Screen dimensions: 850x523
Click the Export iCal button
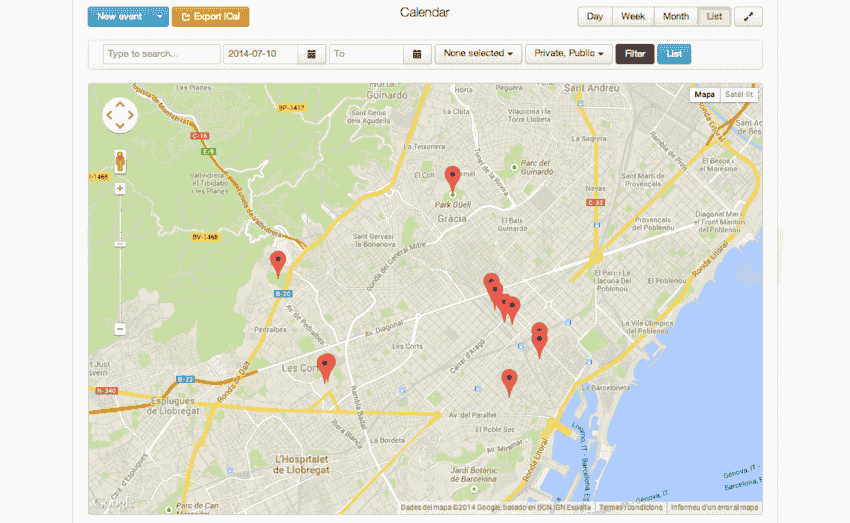(210, 17)
